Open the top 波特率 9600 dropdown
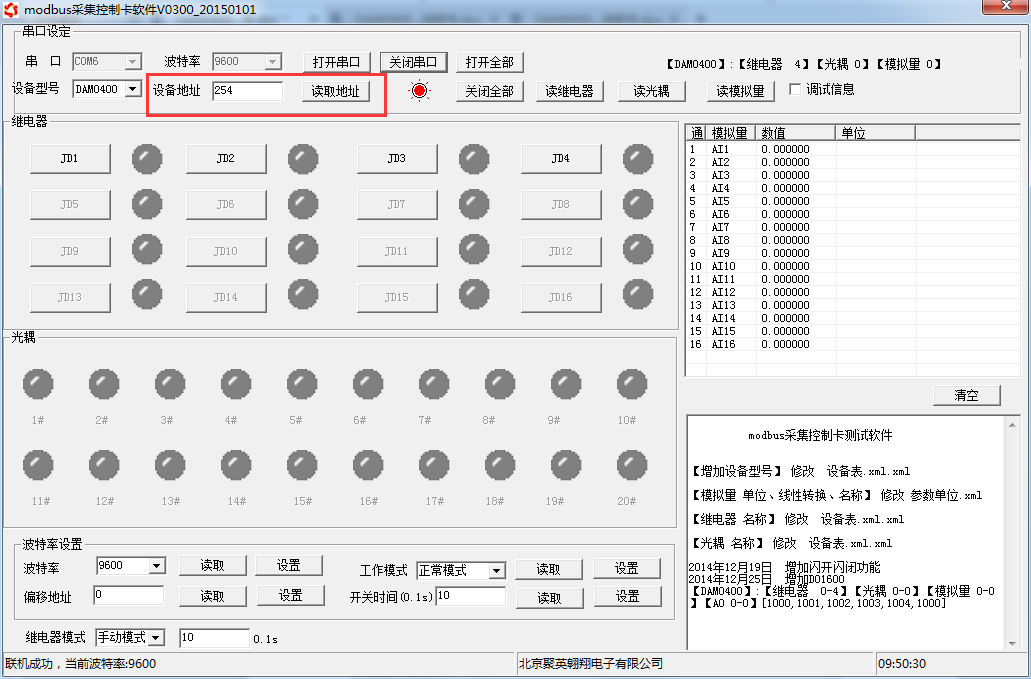1031x679 pixels. (273, 62)
